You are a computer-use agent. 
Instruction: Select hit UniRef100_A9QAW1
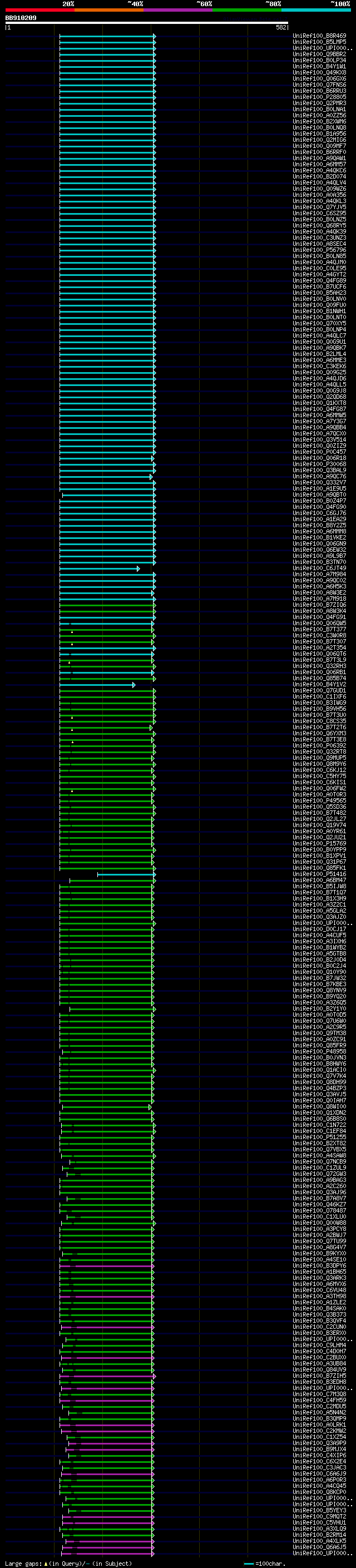coord(319,159)
